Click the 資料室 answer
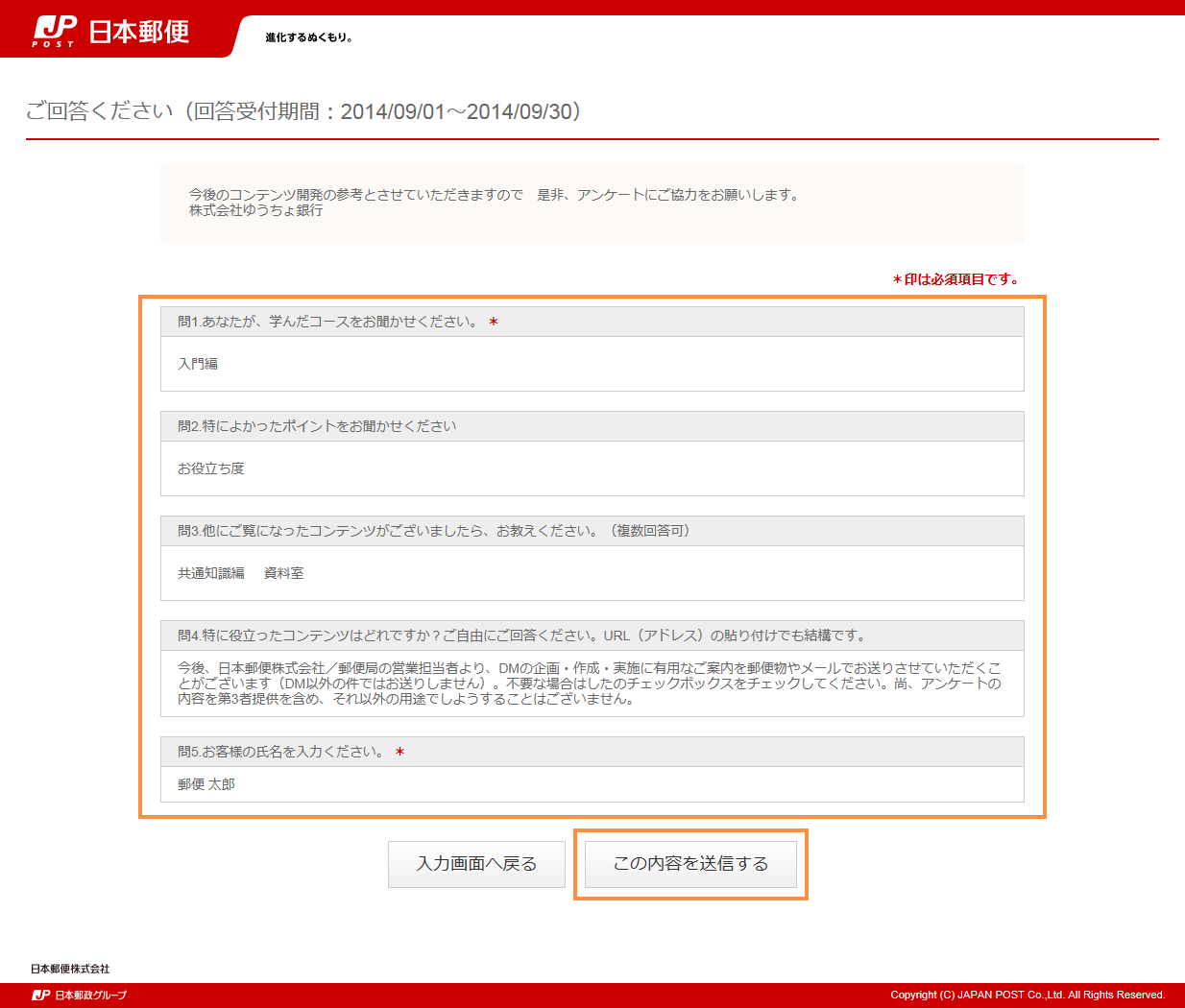Image resolution: width=1185 pixels, height=1008 pixels. tap(283, 573)
